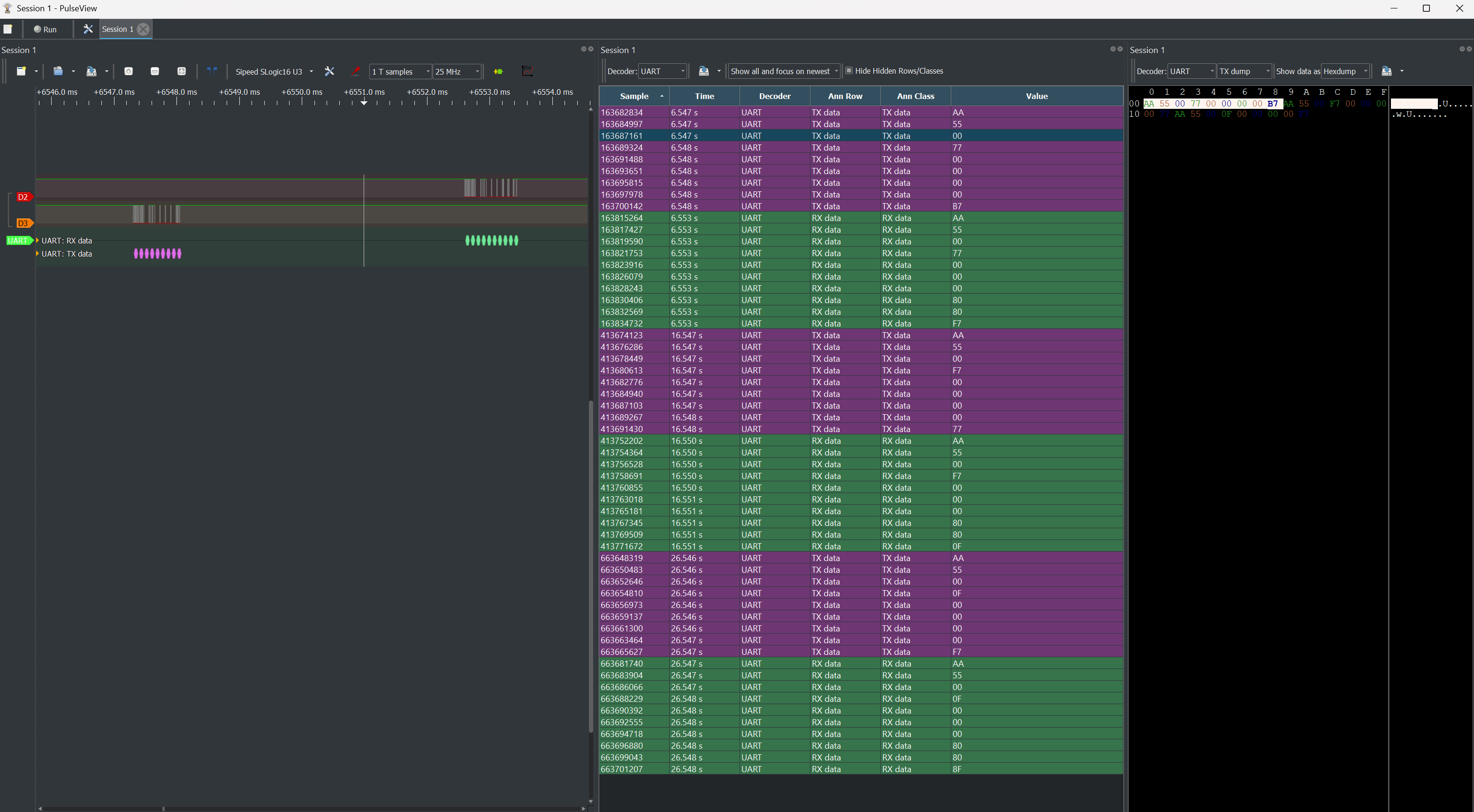This screenshot has height=812, width=1474.
Task: Sort table by Value column header
Action: [1036, 96]
